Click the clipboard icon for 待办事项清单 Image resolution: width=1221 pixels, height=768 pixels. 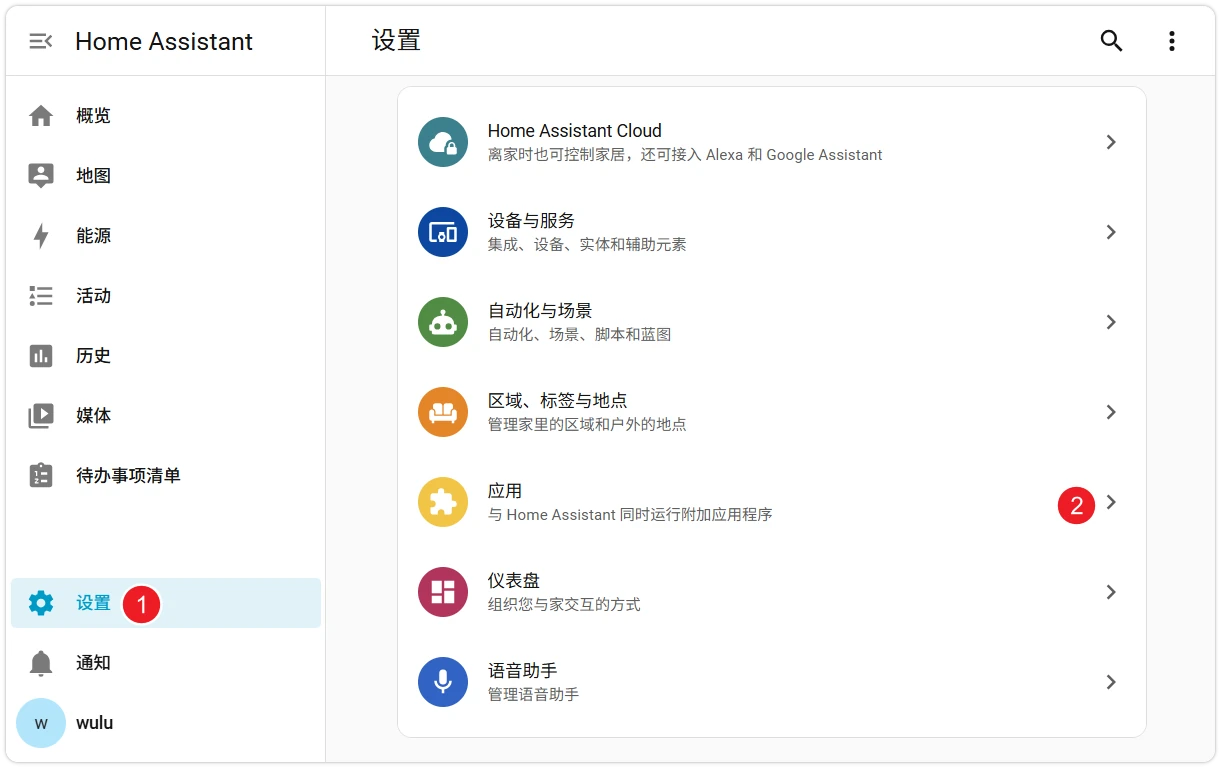41,475
